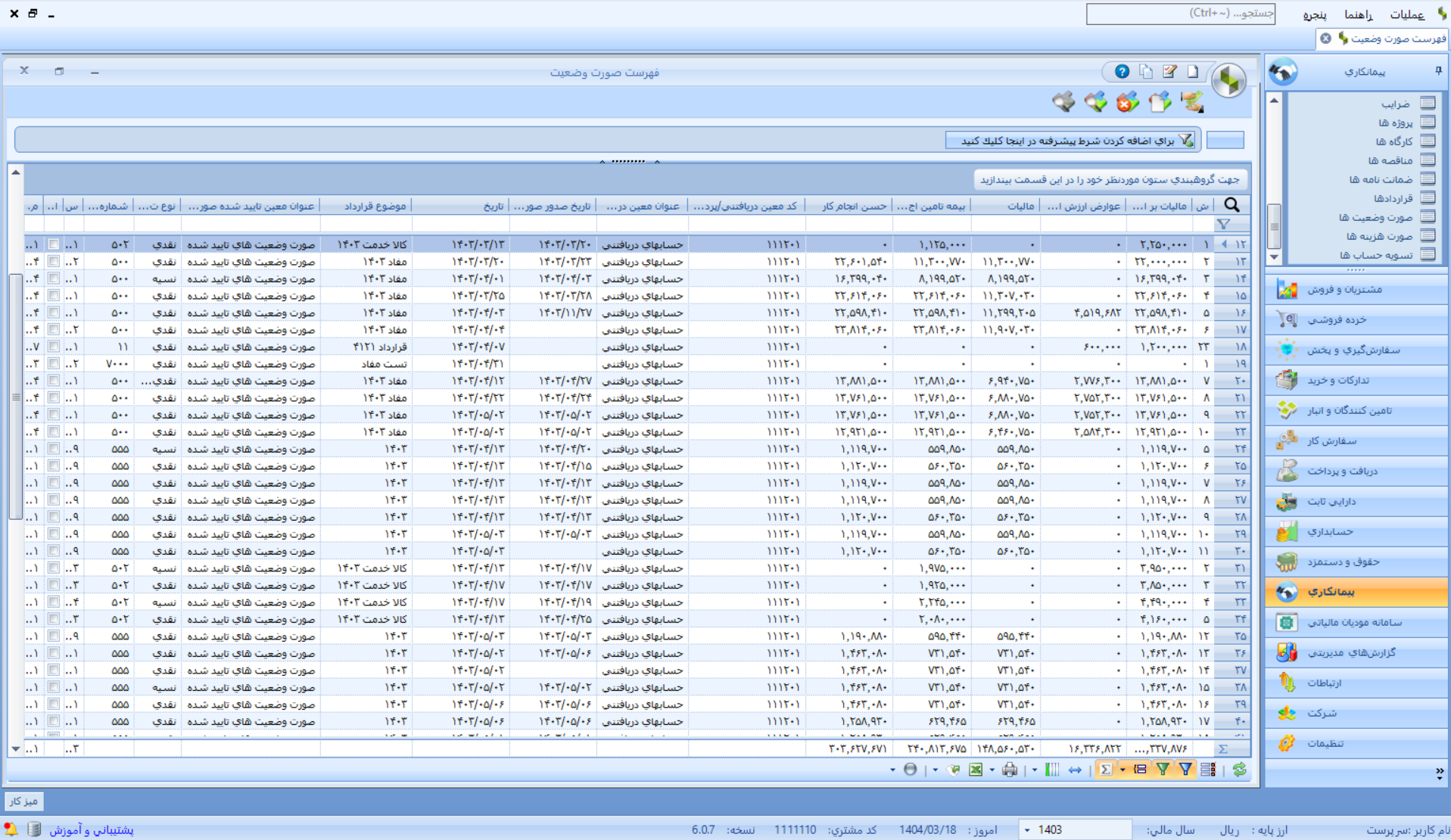Open قراردادها in the sidebar tree
The image size is (1451, 840).
tap(1393, 198)
